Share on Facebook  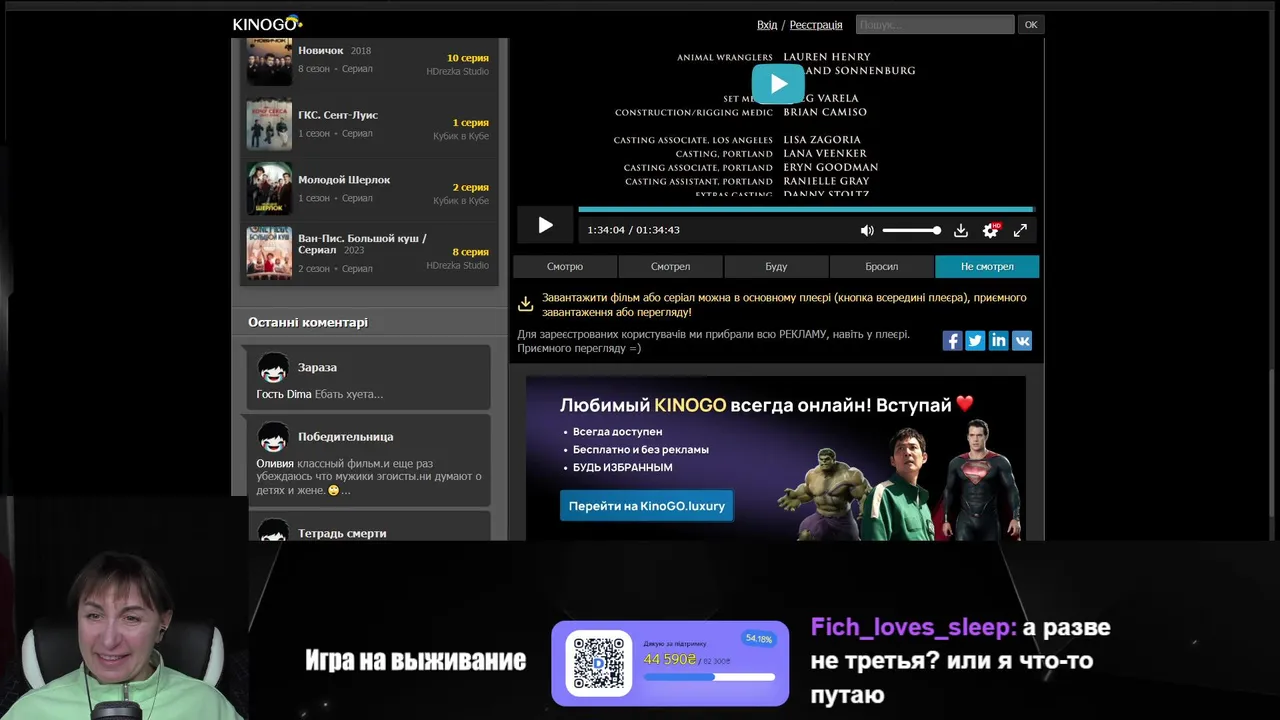(952, 341)
